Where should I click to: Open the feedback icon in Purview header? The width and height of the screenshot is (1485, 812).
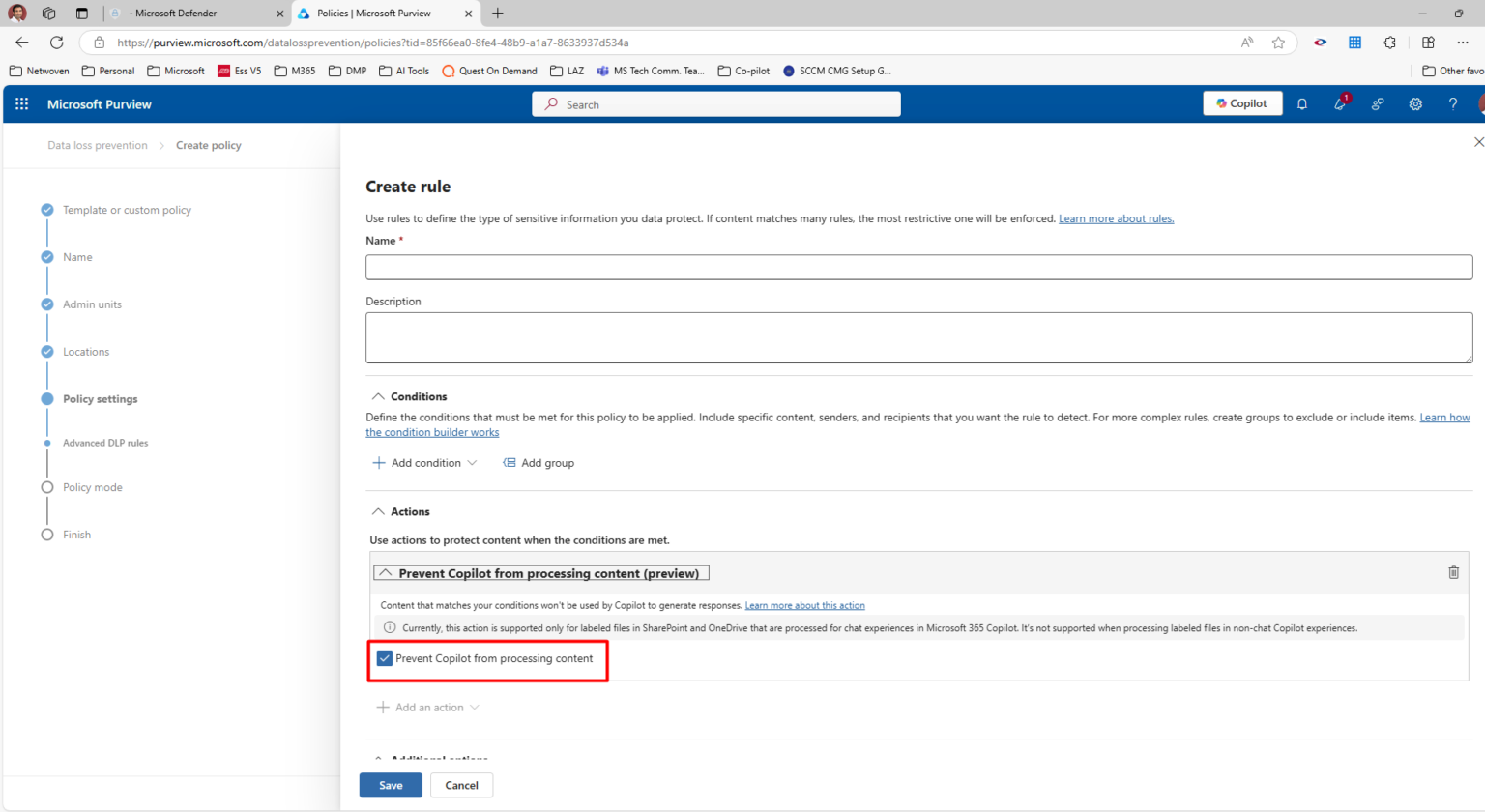(1378, 103)
